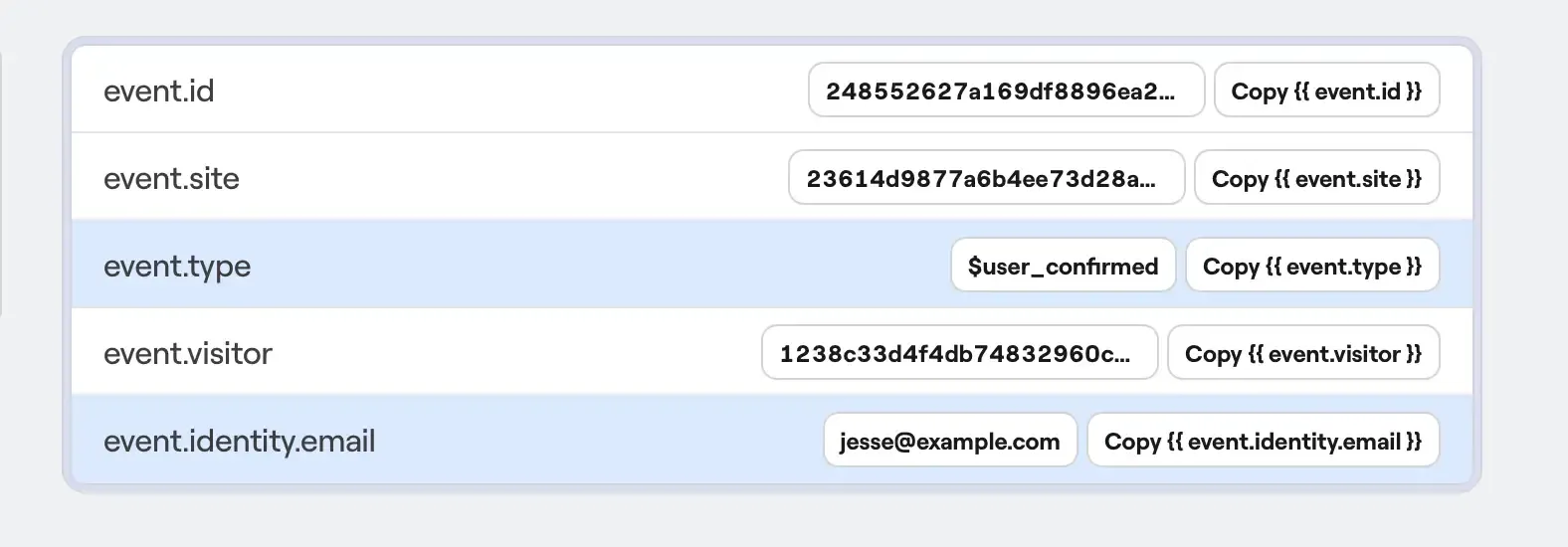
Task: Select the event.site label text
Action: pyautogui.click(x=171, y=179)
